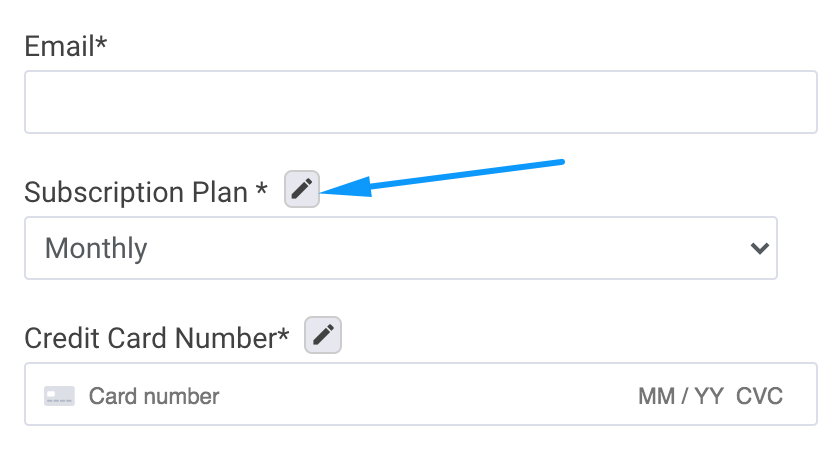Click the asterisk after Subscription Plan
The height and width of the screenshot is (450, 840).
[x=261, y=188]
